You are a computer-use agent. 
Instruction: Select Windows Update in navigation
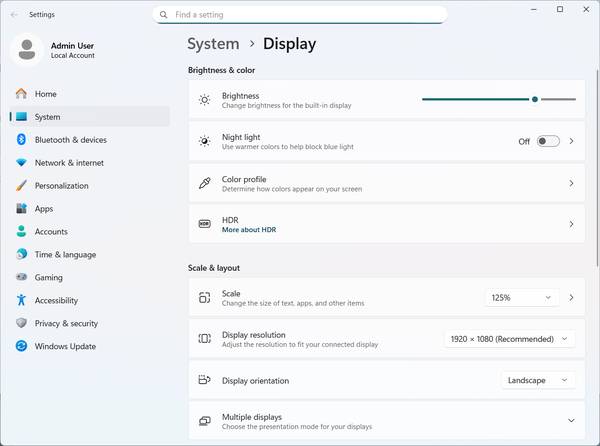[x=90, y=346]
